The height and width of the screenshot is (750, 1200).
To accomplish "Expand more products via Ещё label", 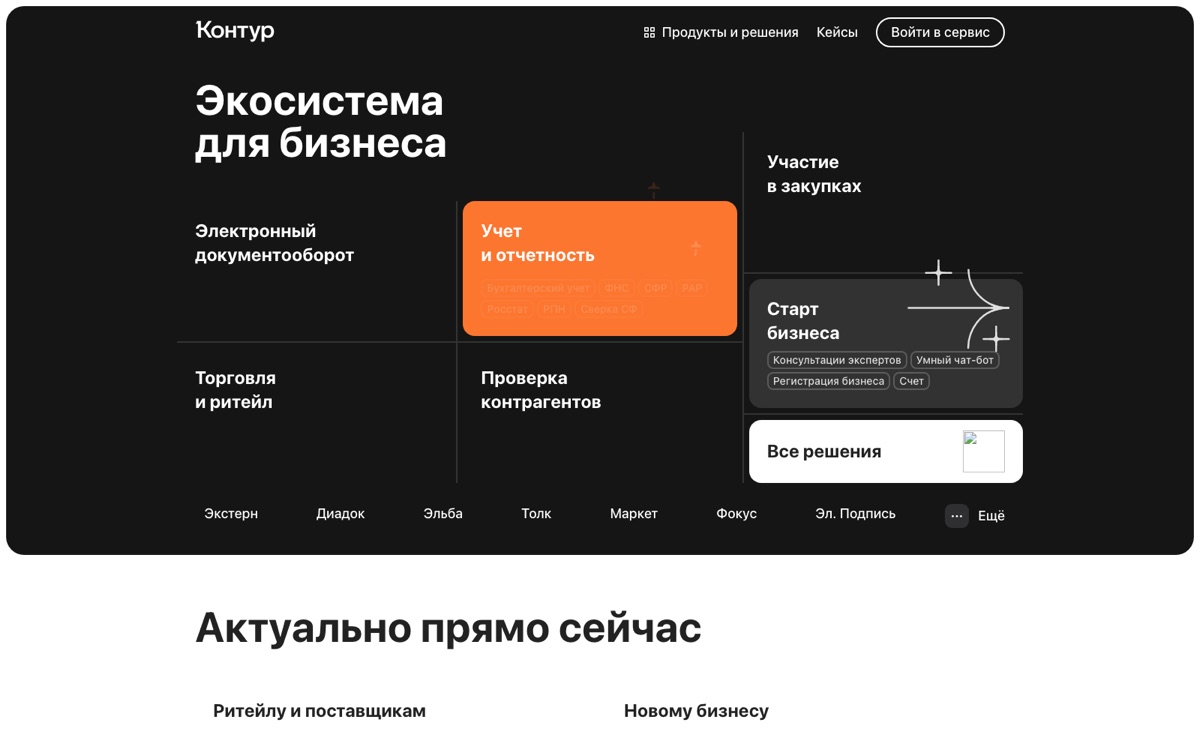I will pos(991,516).
